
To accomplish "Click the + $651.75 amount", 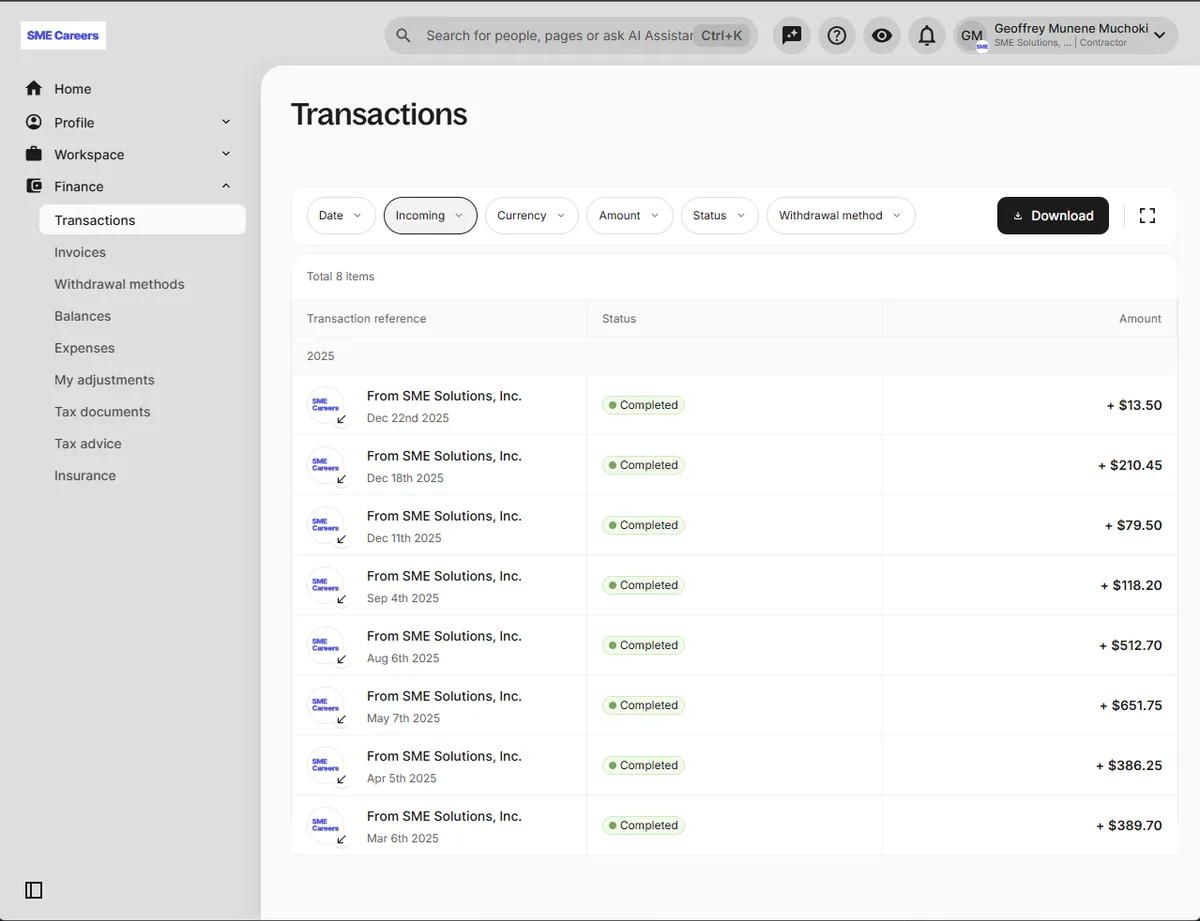I will click(1131, 705).
